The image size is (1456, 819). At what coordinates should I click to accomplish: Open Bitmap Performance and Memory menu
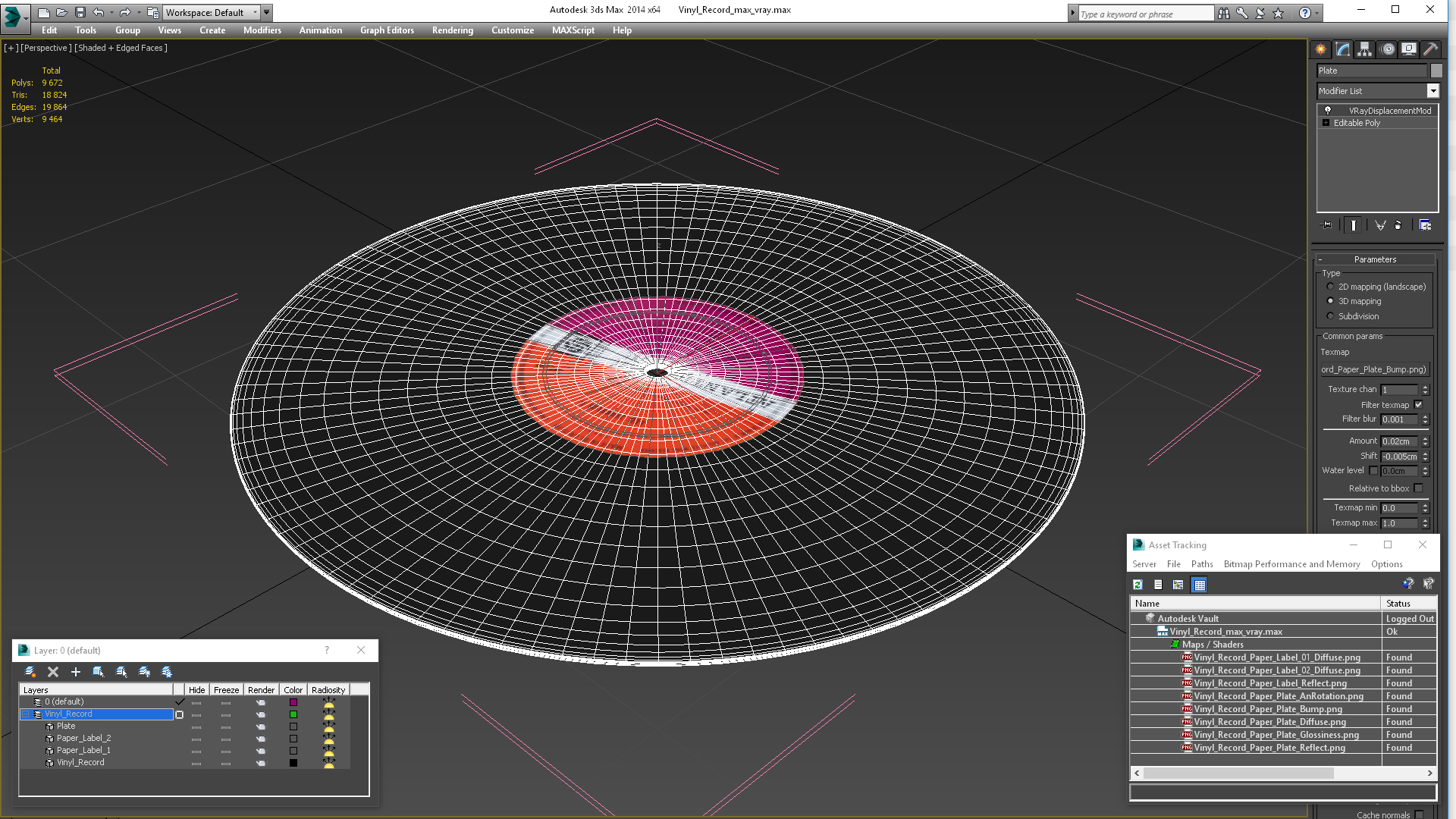point(1291,564)
